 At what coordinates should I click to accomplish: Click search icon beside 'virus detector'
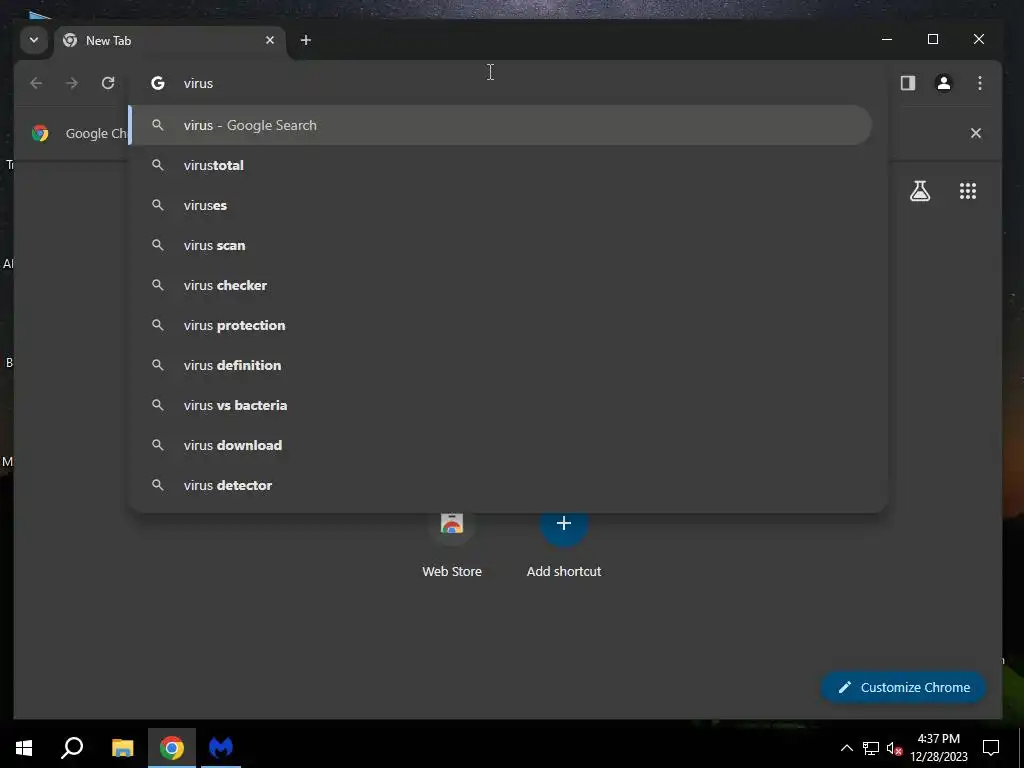pos(157,485)
